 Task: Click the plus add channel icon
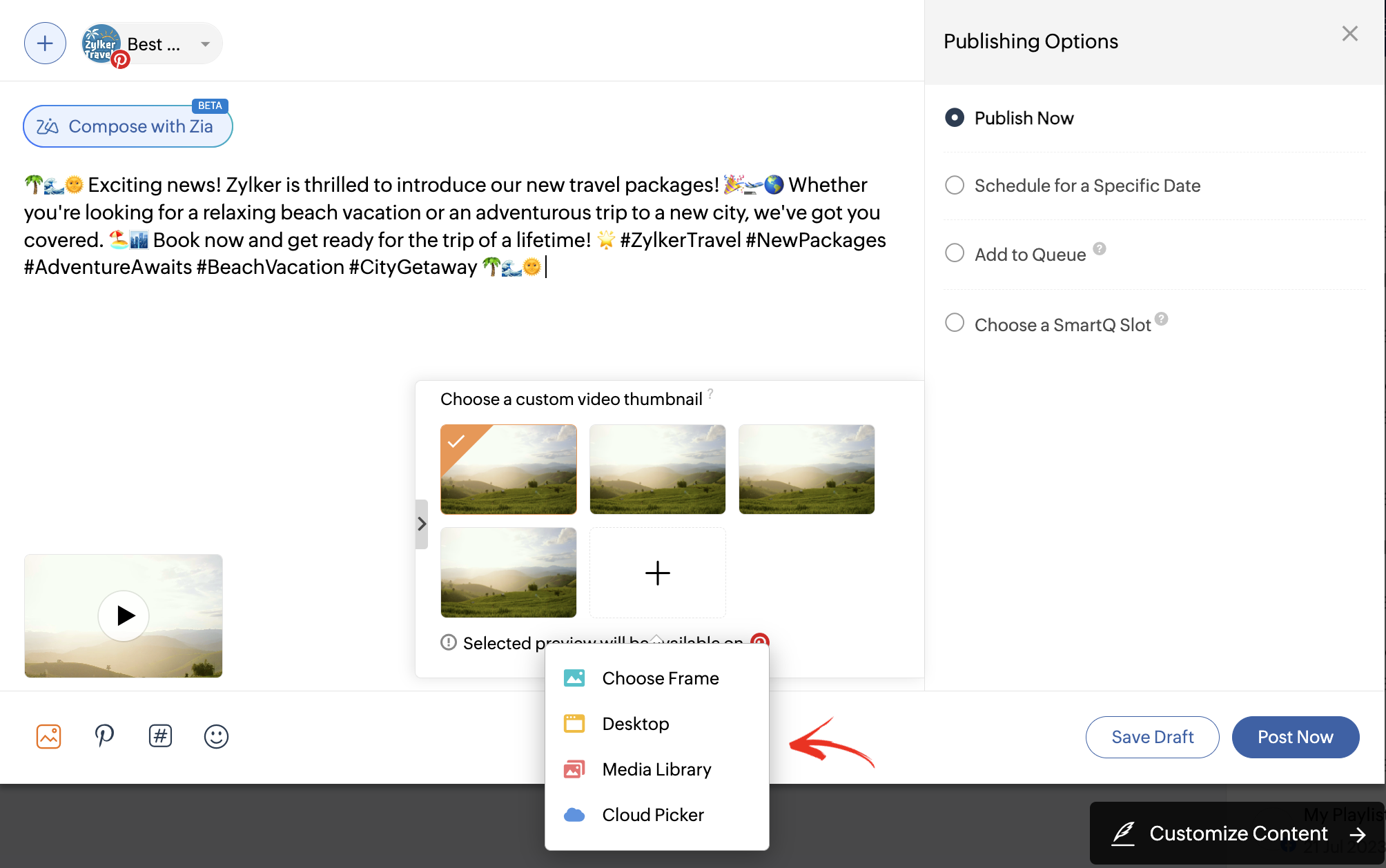click(x=45, y=43)
